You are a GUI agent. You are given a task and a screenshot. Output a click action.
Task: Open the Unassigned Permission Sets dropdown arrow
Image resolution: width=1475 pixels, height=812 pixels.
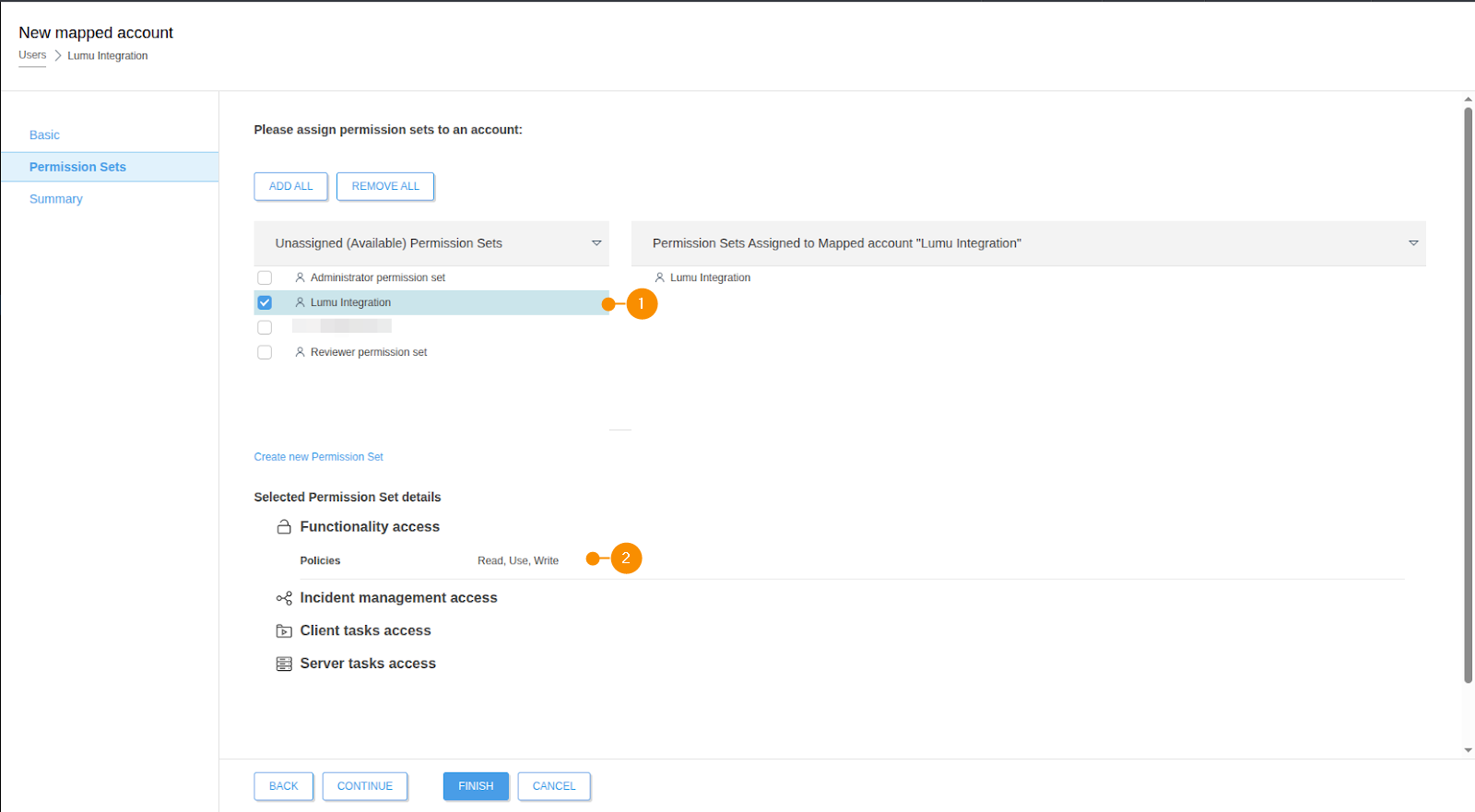pyautogui.click(x=596, y=243)
